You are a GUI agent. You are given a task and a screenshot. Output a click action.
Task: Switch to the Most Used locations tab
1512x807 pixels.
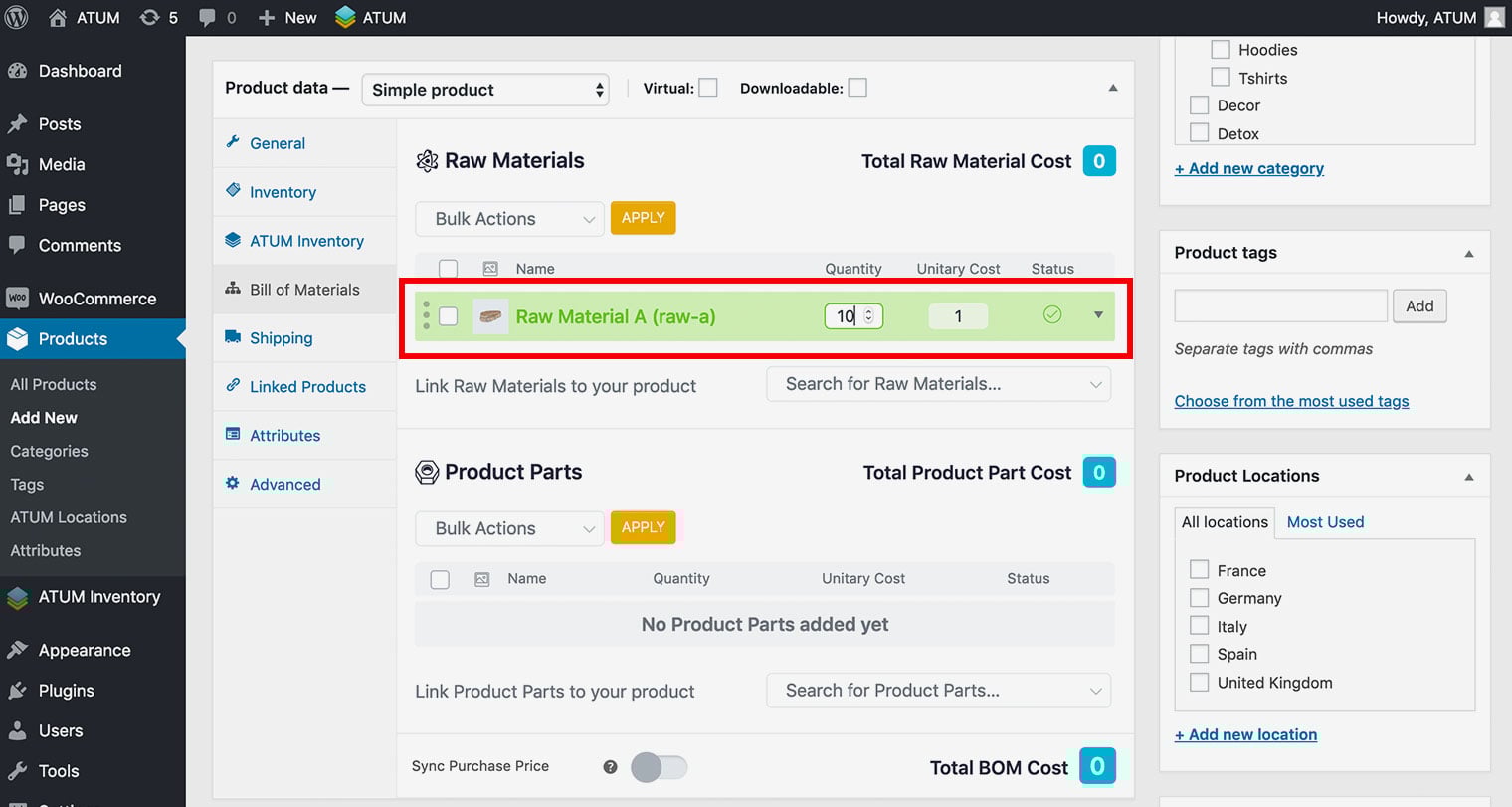click(1325, 522)
